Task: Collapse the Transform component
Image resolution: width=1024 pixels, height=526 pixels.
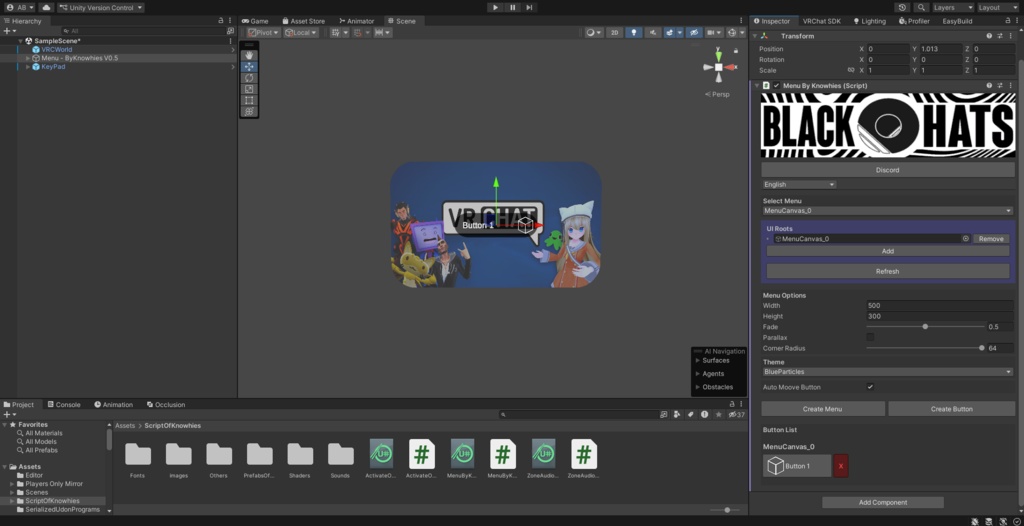Action: pos(756,36)
